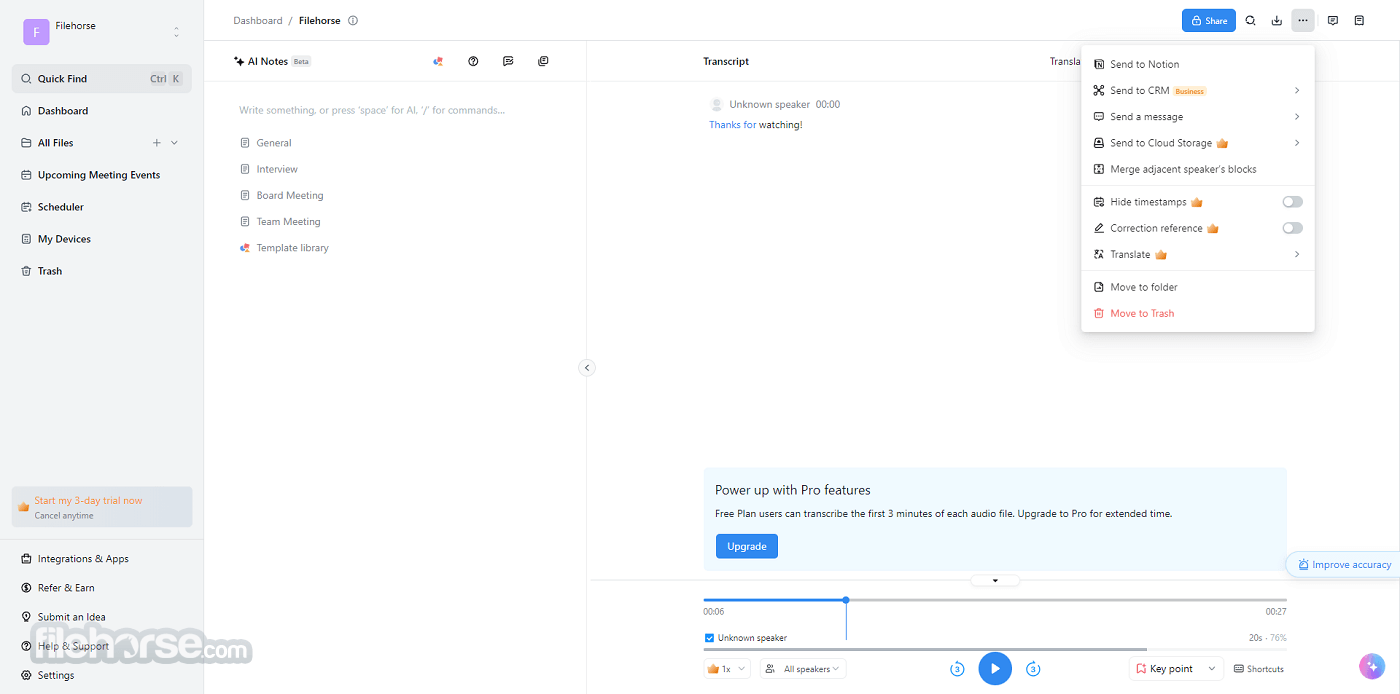
Task: Open the Key point dropdown arrow
Action: pyautogui.click(x=1212, y=669)
